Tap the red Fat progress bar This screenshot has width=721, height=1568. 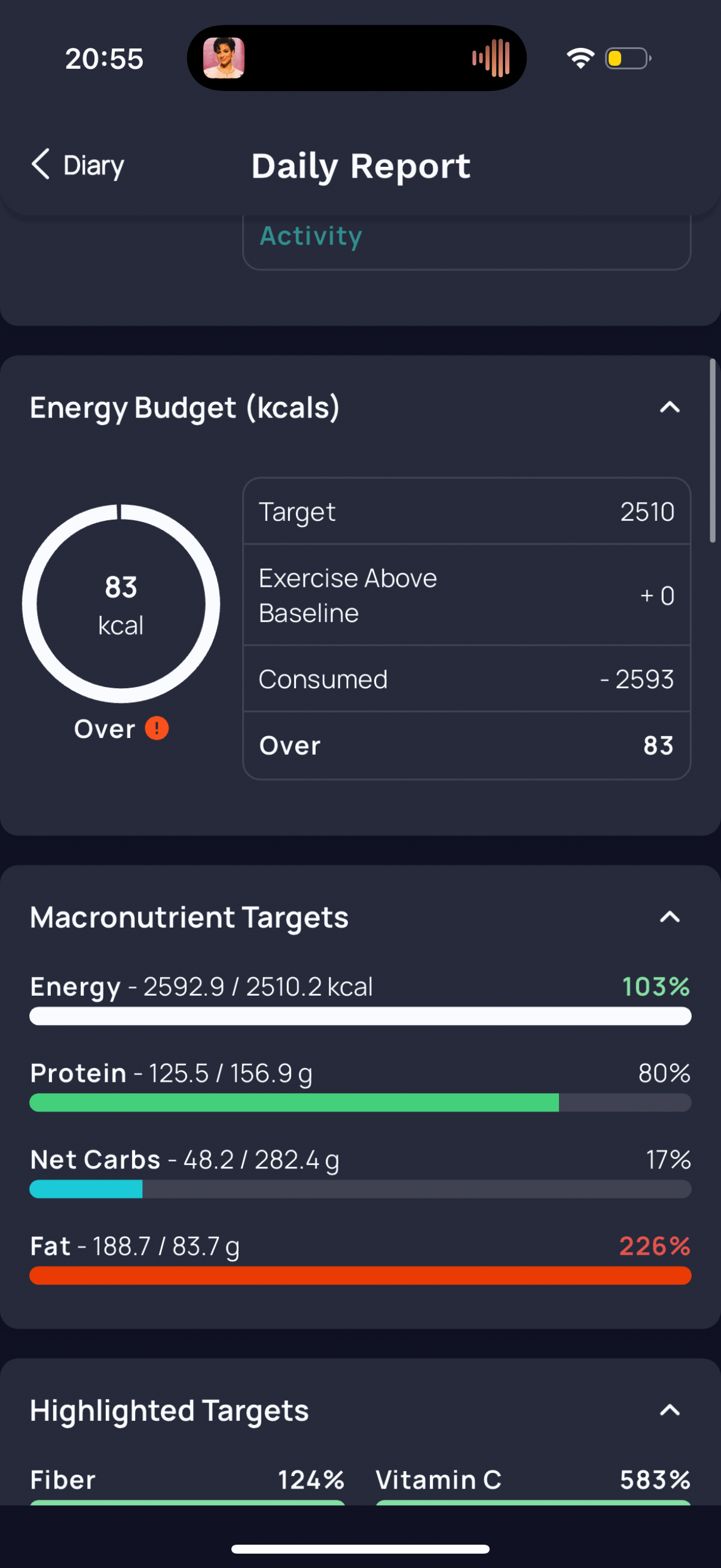click(x=360, y=1275)
